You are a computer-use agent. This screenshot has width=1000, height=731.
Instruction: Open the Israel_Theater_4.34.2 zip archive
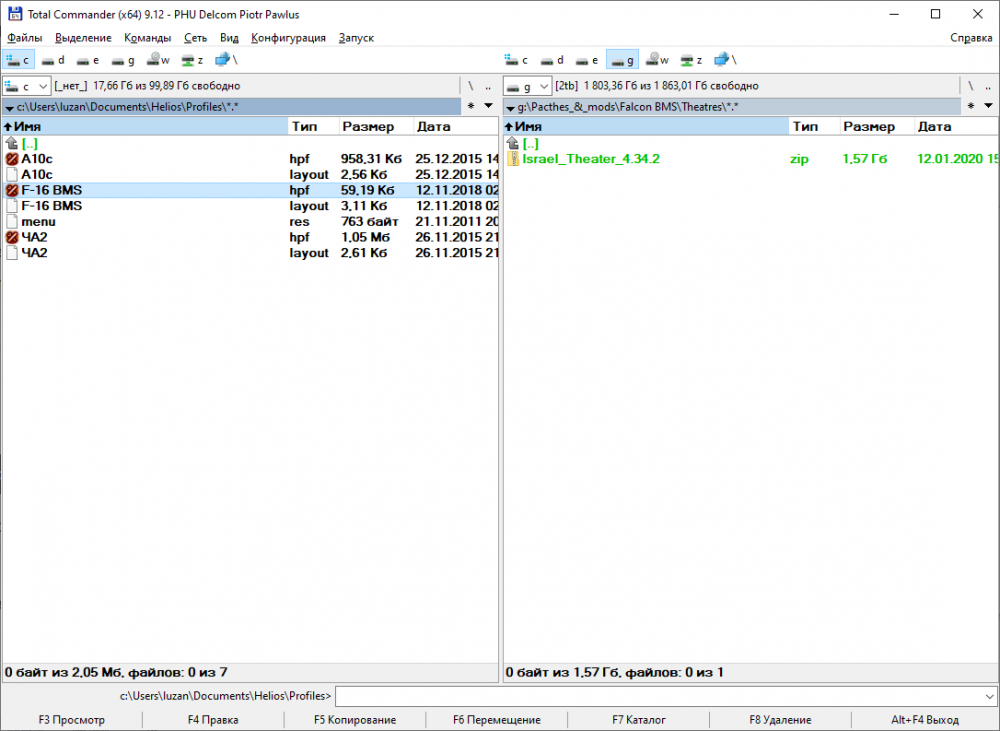[x=590, y=158]
